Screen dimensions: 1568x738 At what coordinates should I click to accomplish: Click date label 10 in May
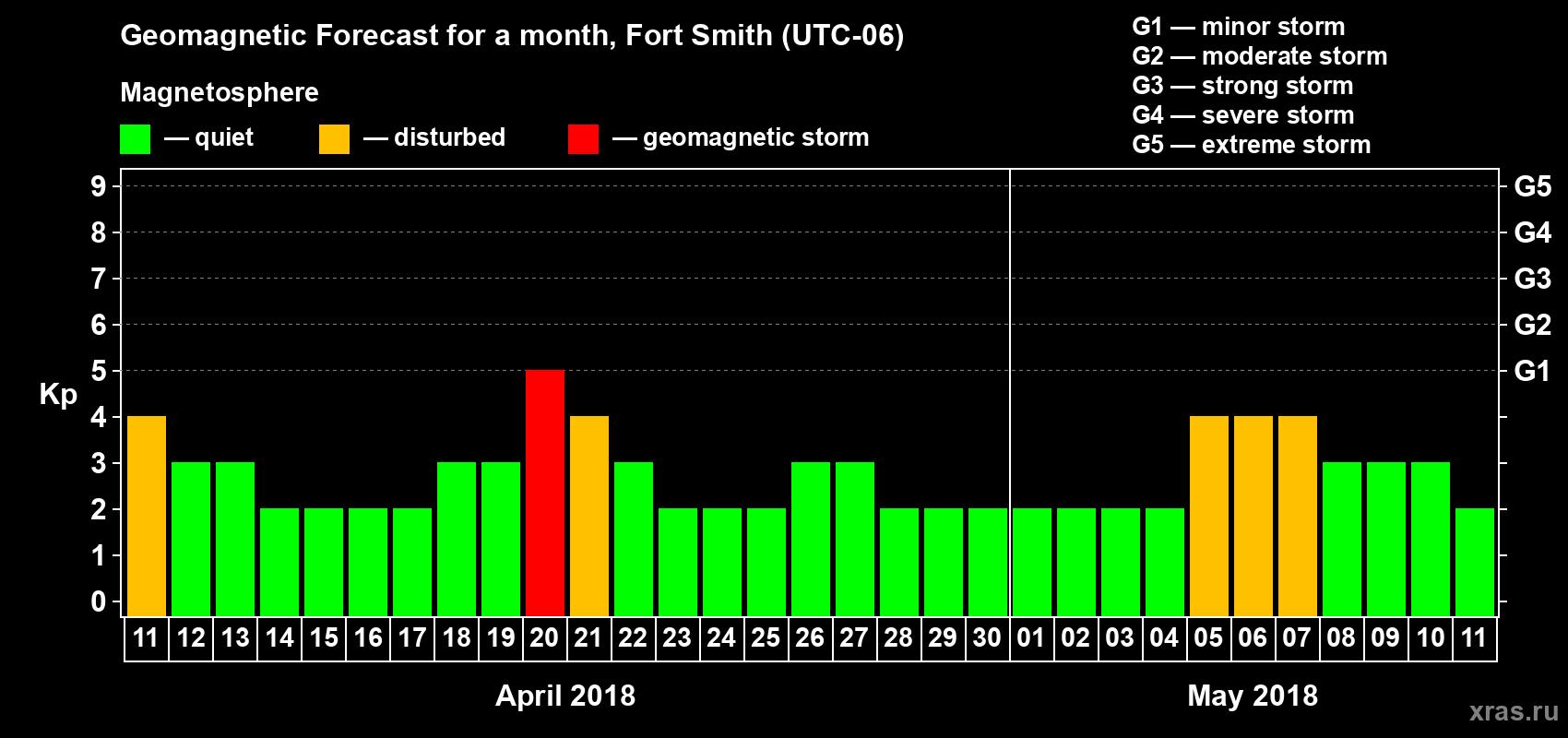(1431, 638)
